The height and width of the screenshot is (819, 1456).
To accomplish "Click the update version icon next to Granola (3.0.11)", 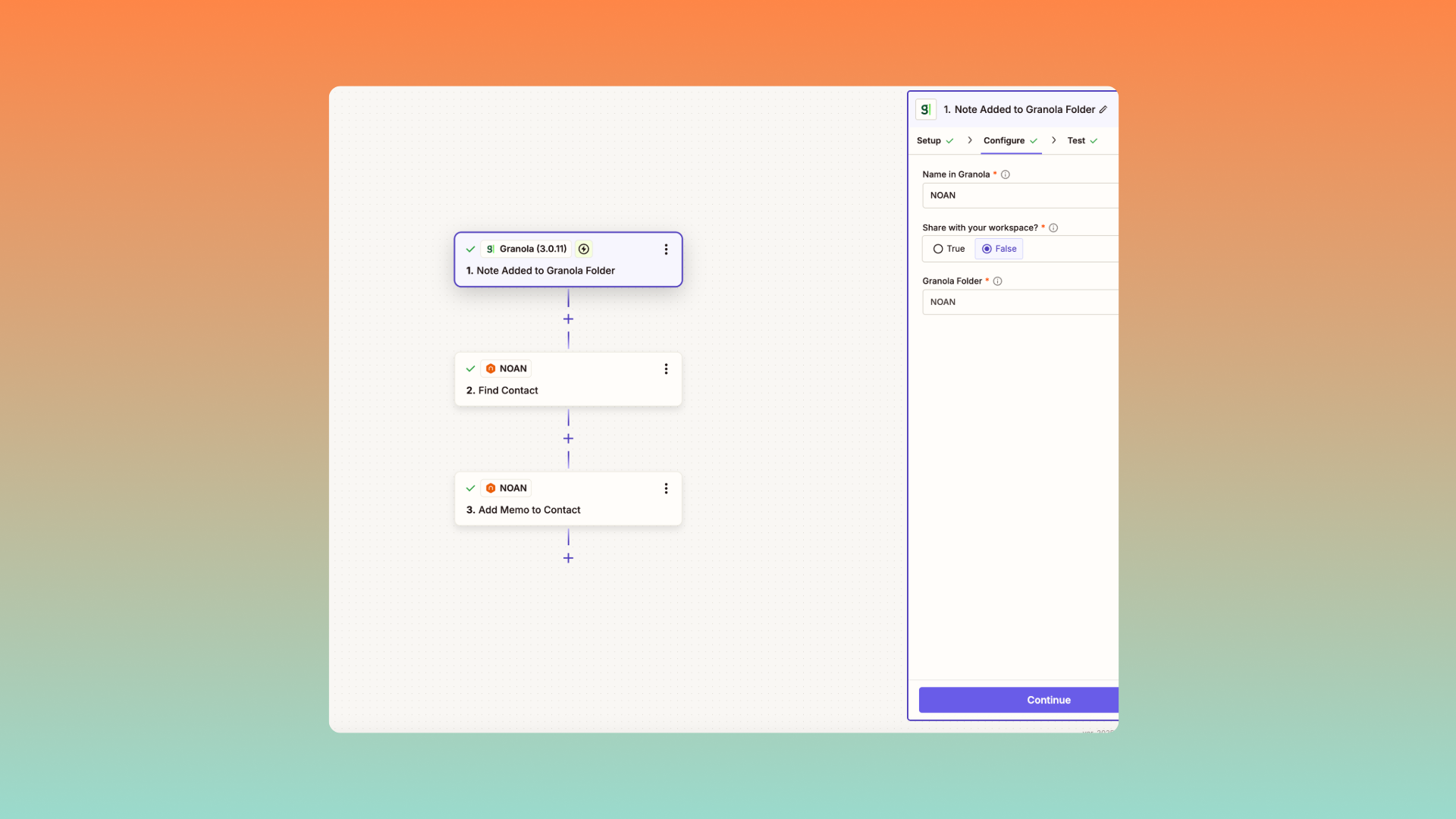I will pyautogui.click(x=584, y=249).
